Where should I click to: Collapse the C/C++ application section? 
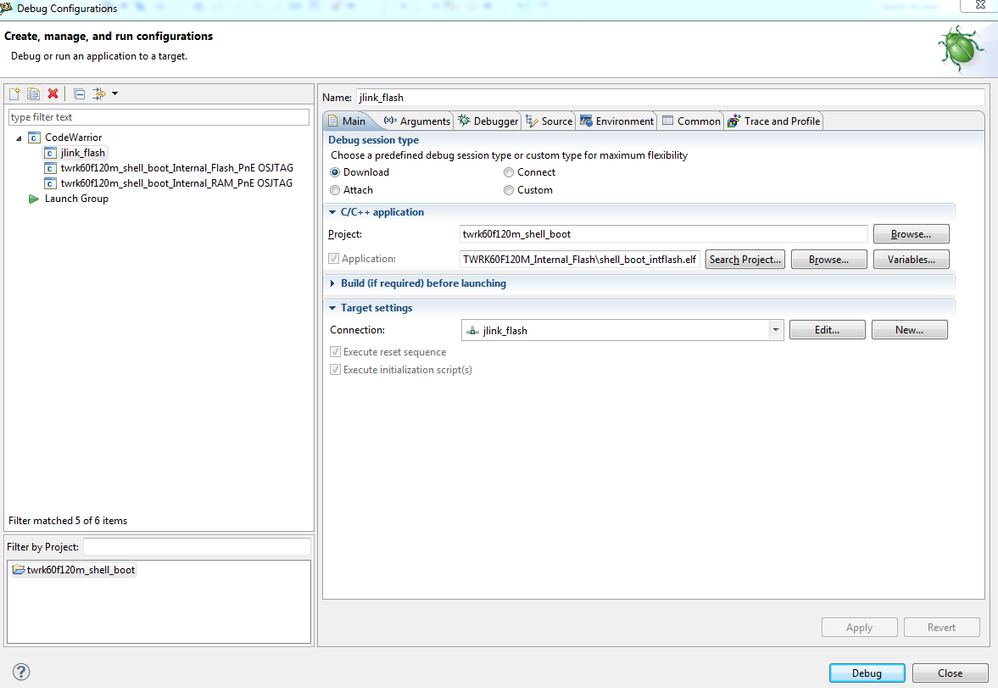[332, 212]
